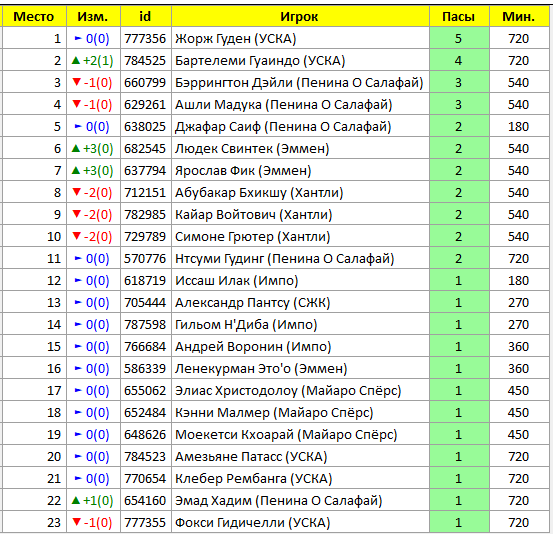Click id cell 712151
The image size is (553, 534).
point(145,193)
